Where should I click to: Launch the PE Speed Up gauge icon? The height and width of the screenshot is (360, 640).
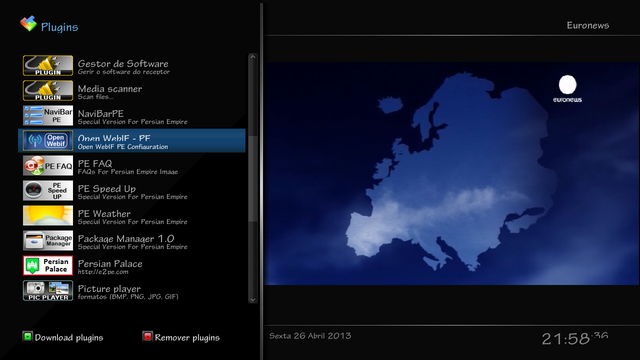click(48, 191)
